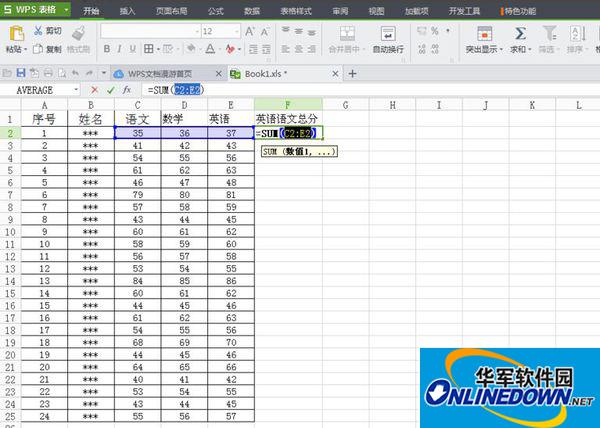Viewport: 600px width, 428px height.
Task: Open the 突出显示 dropdown arrow
Action: pyautogui.click(x=501, y=50)
